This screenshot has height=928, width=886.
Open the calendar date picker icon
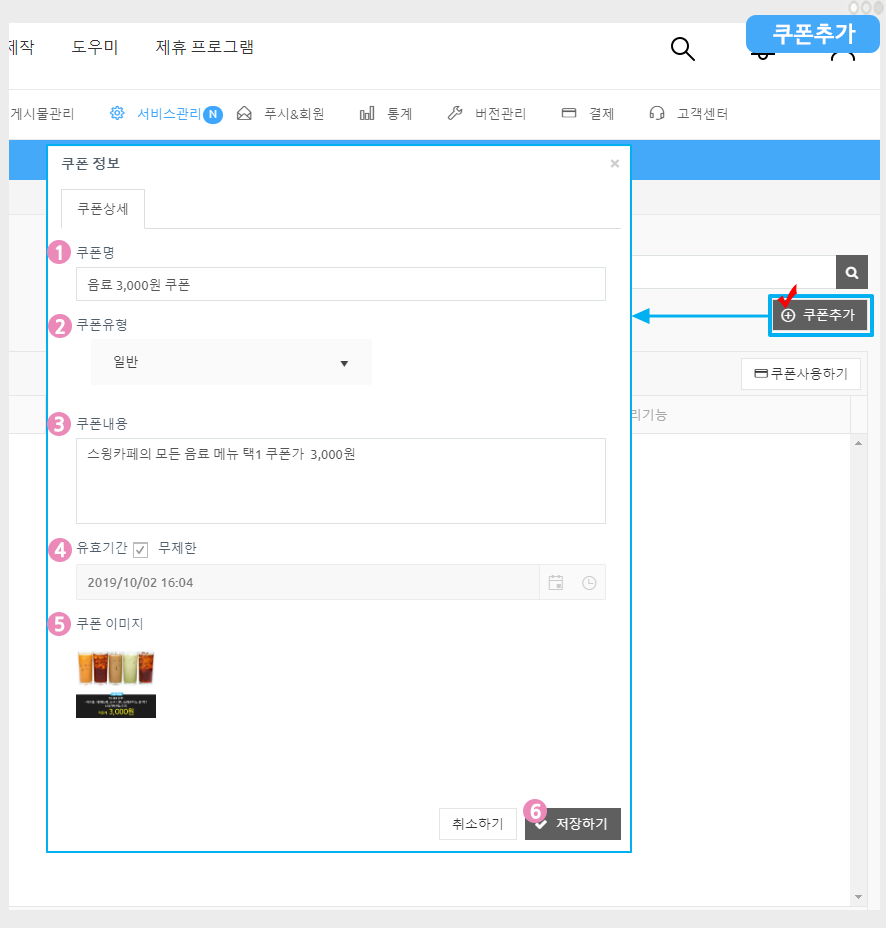[x=556, y=582]
